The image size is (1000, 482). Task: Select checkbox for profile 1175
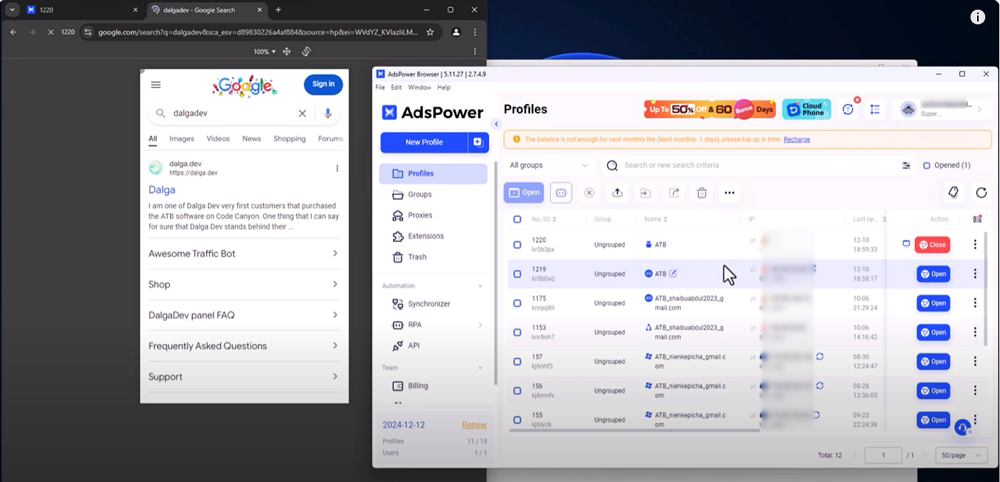coord(517,303)
